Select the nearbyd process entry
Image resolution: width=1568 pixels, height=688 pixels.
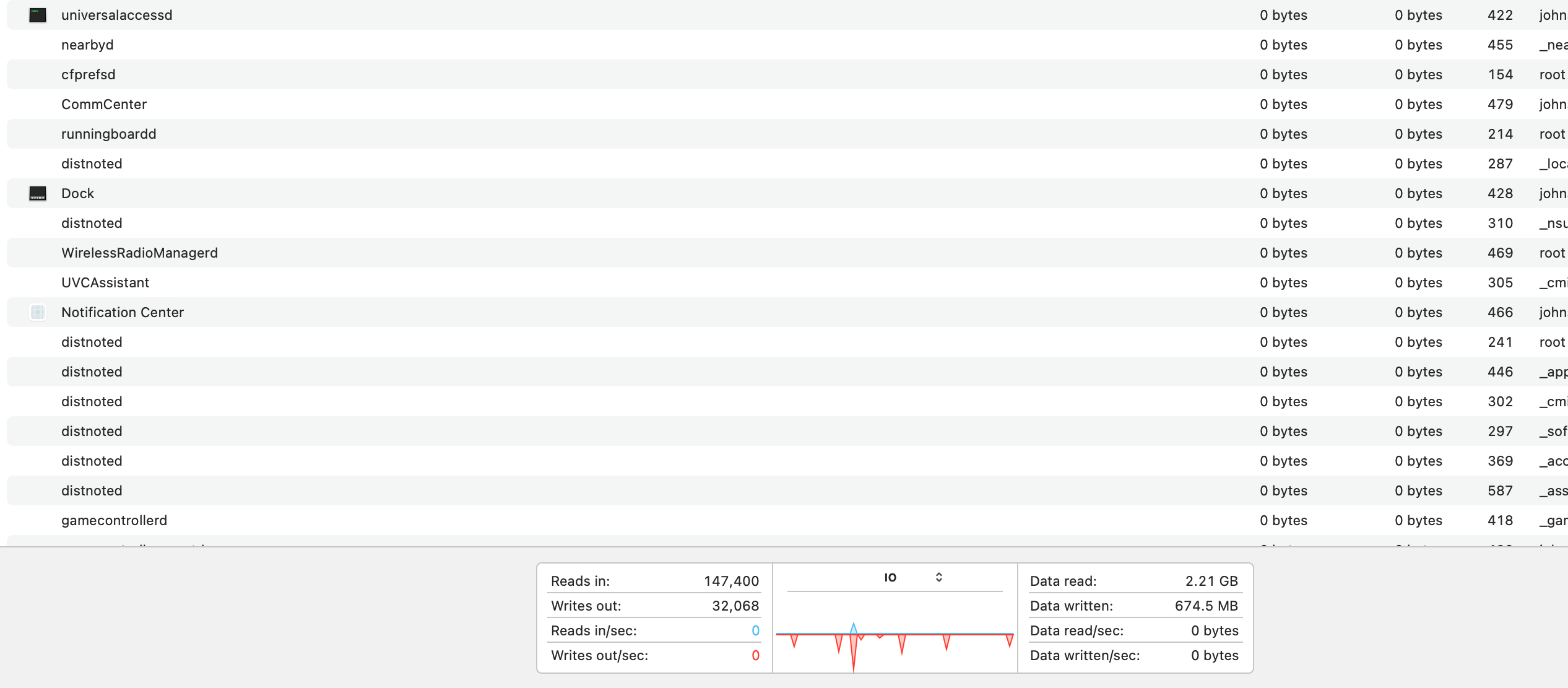tap(87, 45)
